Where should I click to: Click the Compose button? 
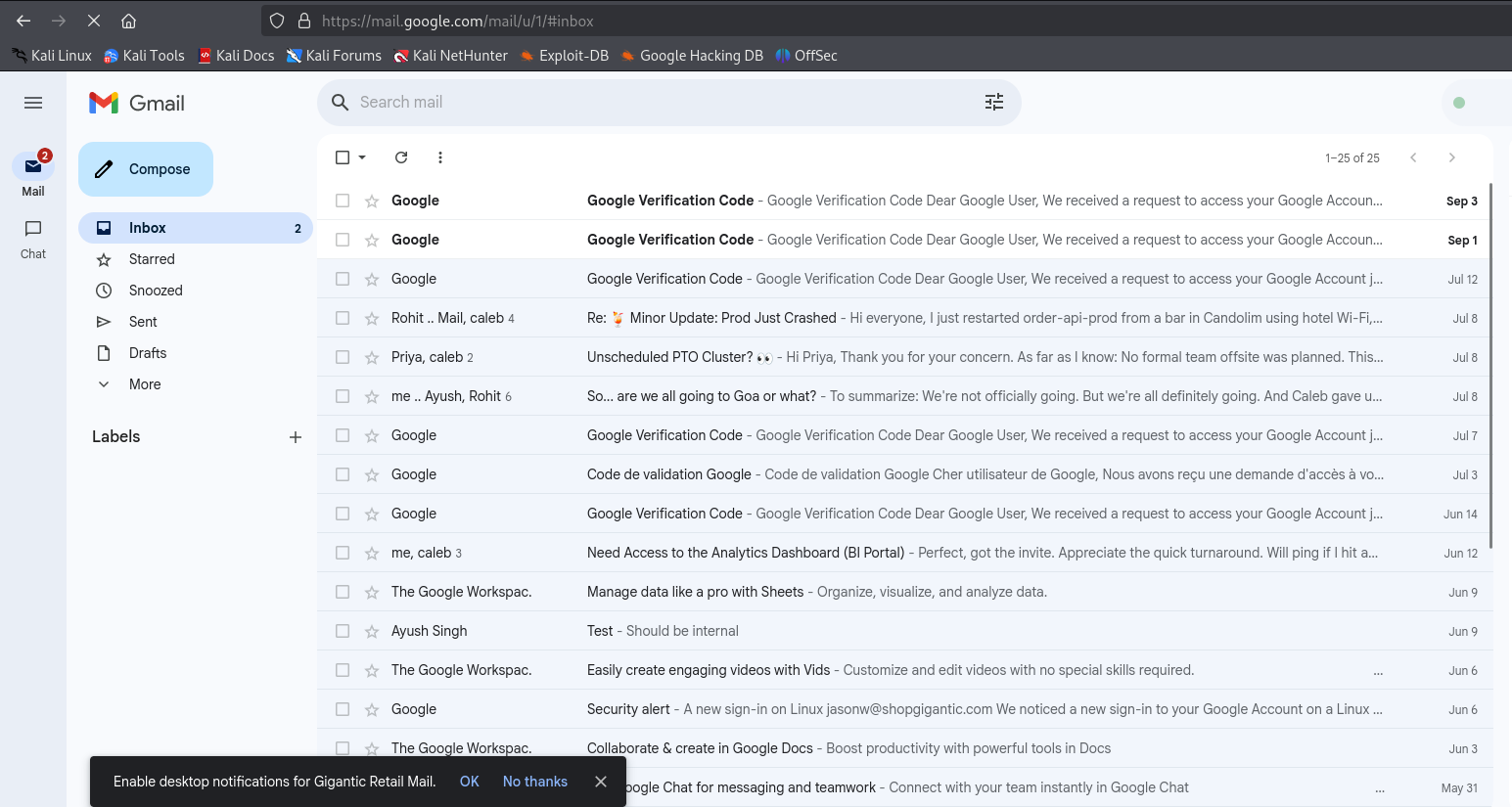click(x=146, y=169)
